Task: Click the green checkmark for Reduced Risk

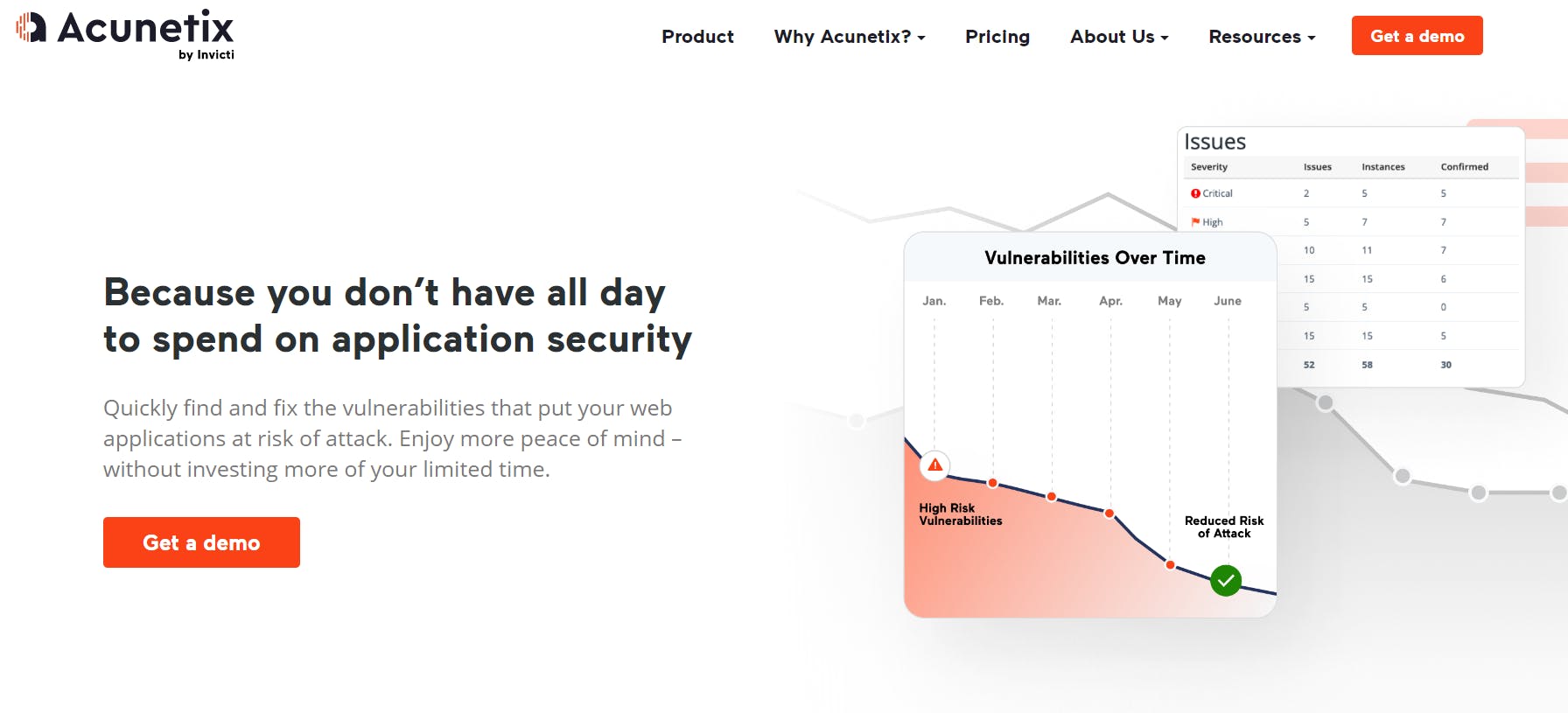Action: click(1226, 578)
